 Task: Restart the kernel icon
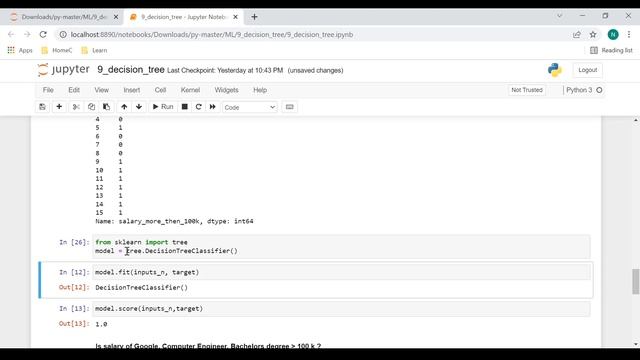click(198, 107)
